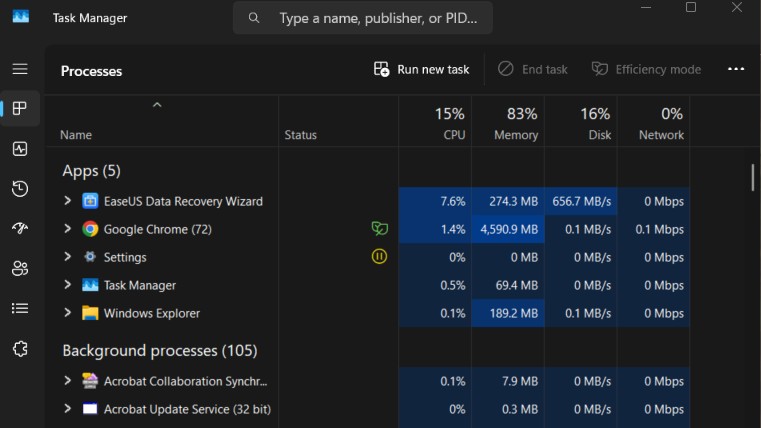Image resolution: width=761 pixels, height=428 pixels.
Task: Open the Users icon in sidebar
Action: (20, 268)
